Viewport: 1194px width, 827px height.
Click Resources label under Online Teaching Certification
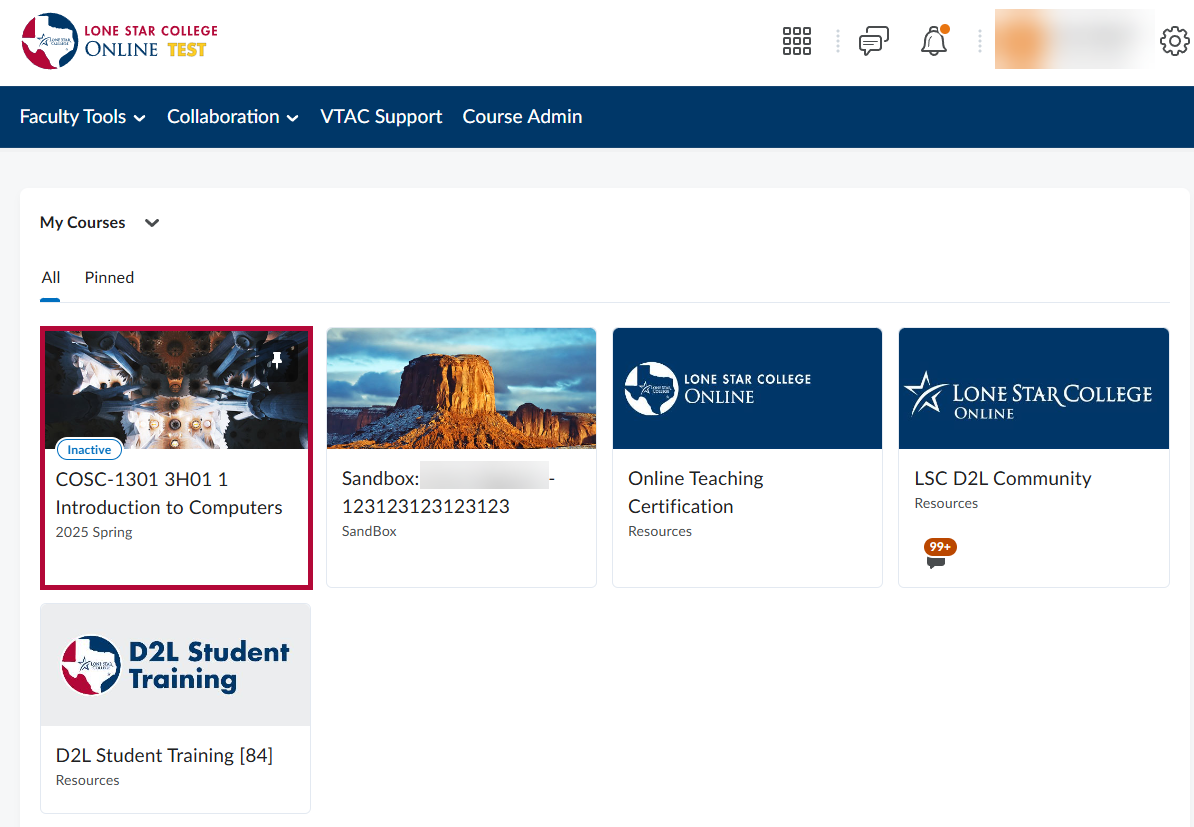660,532
